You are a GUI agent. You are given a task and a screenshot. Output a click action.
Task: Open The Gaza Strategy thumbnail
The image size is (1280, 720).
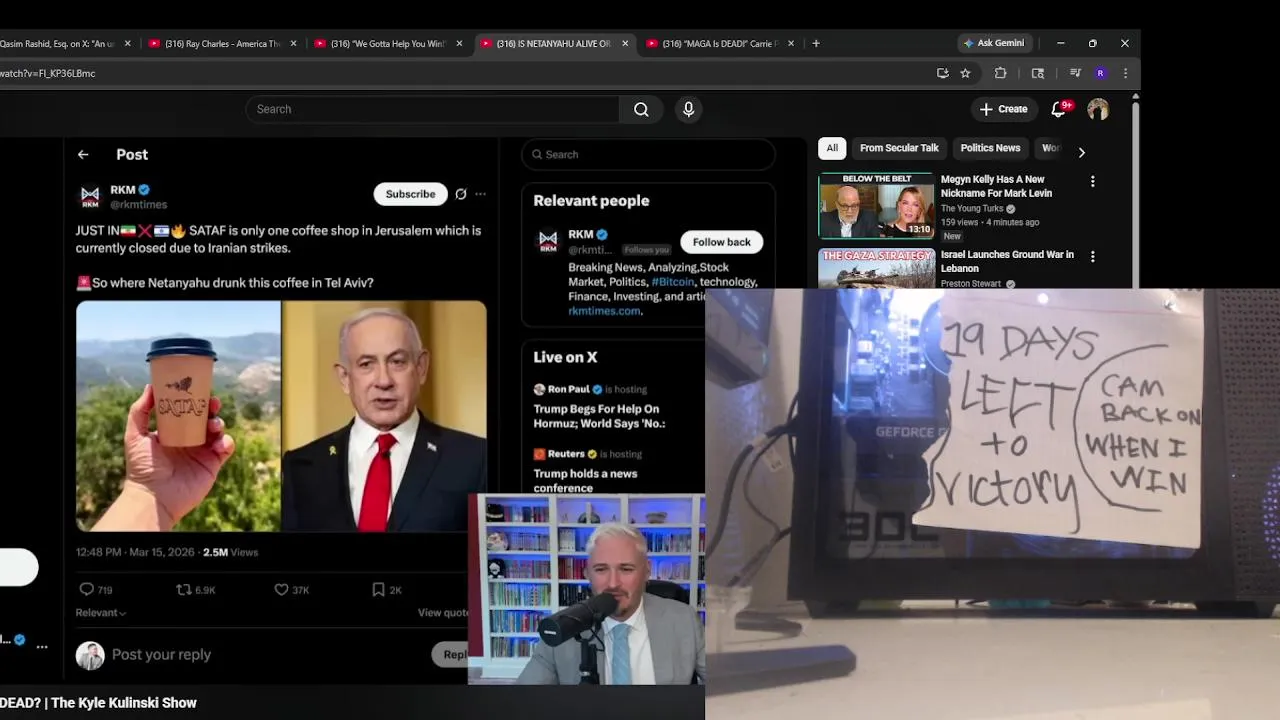click(x=876, y=268)
